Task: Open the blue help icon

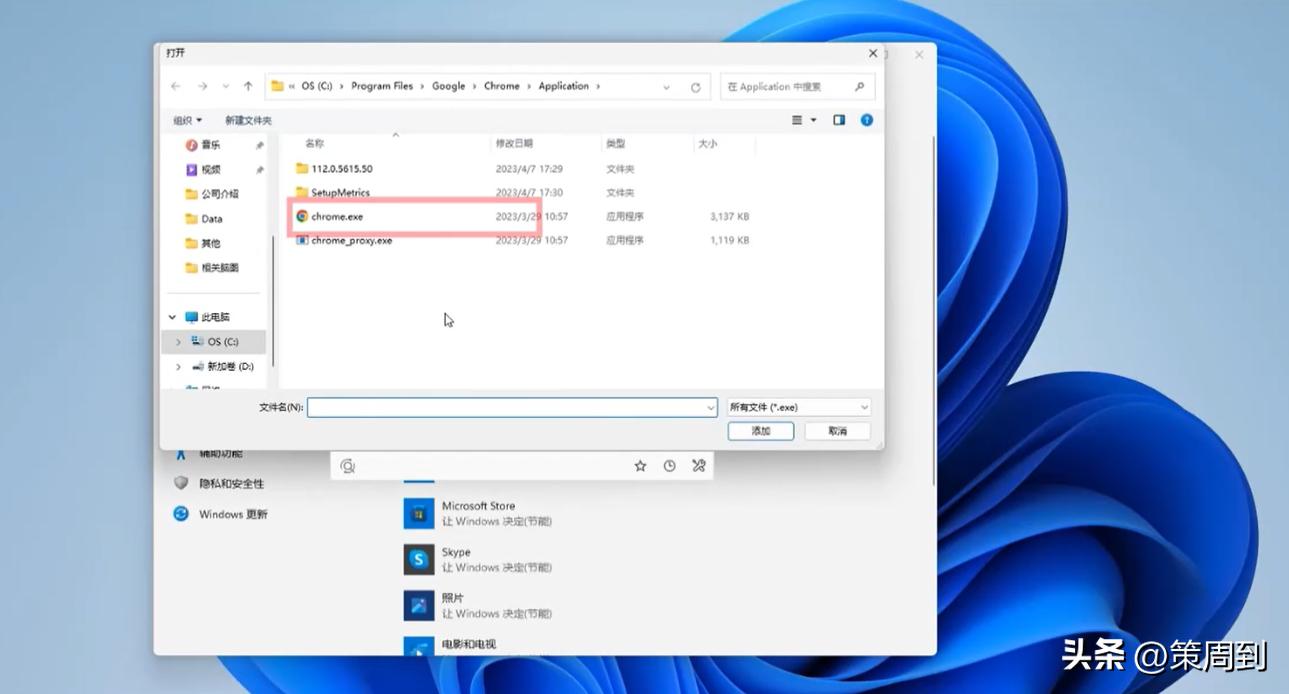Action: pos(867,120)
